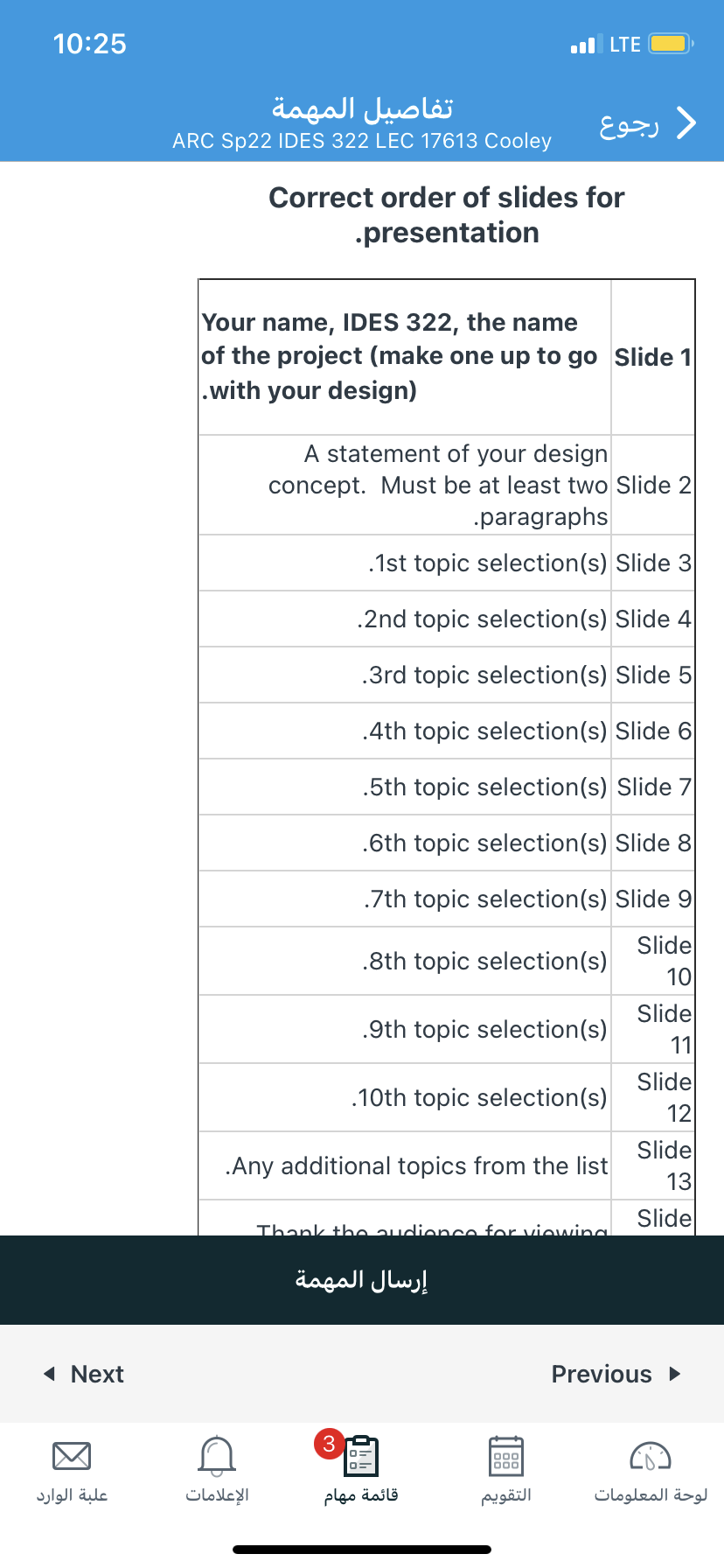Tap the design concept statement cell
The height and width of the screenshot is (1568, 724).
tap(405, 485)
